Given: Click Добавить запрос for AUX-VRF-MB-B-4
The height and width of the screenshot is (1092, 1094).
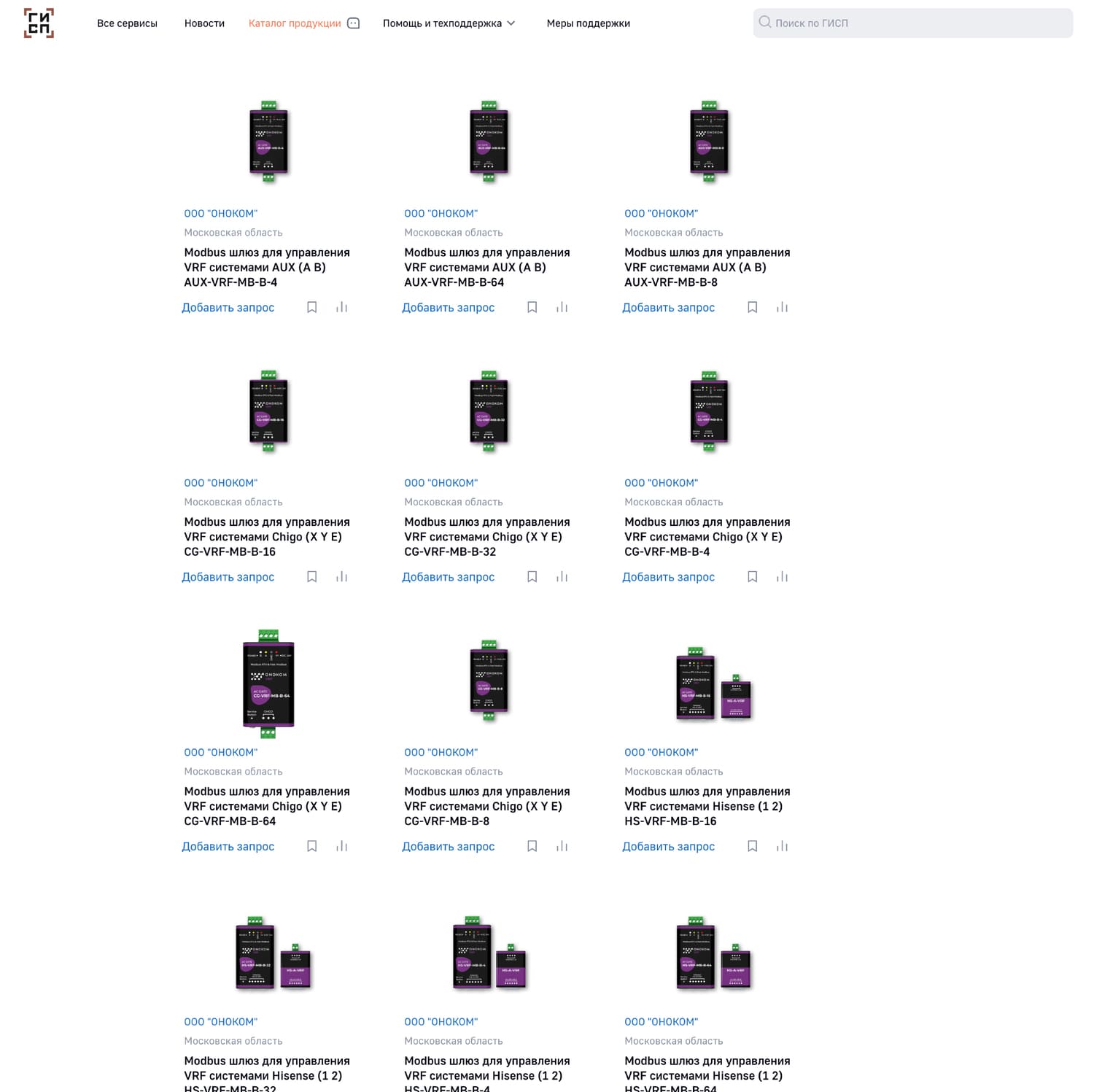Looking at the screenshot, I should (228, 308).
